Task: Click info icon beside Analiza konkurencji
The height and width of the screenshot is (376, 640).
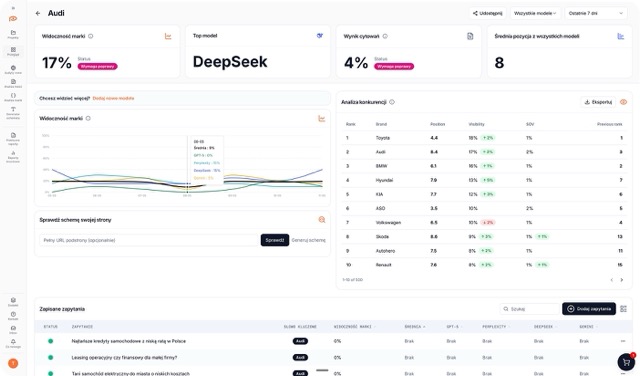Action: (392, 102)
